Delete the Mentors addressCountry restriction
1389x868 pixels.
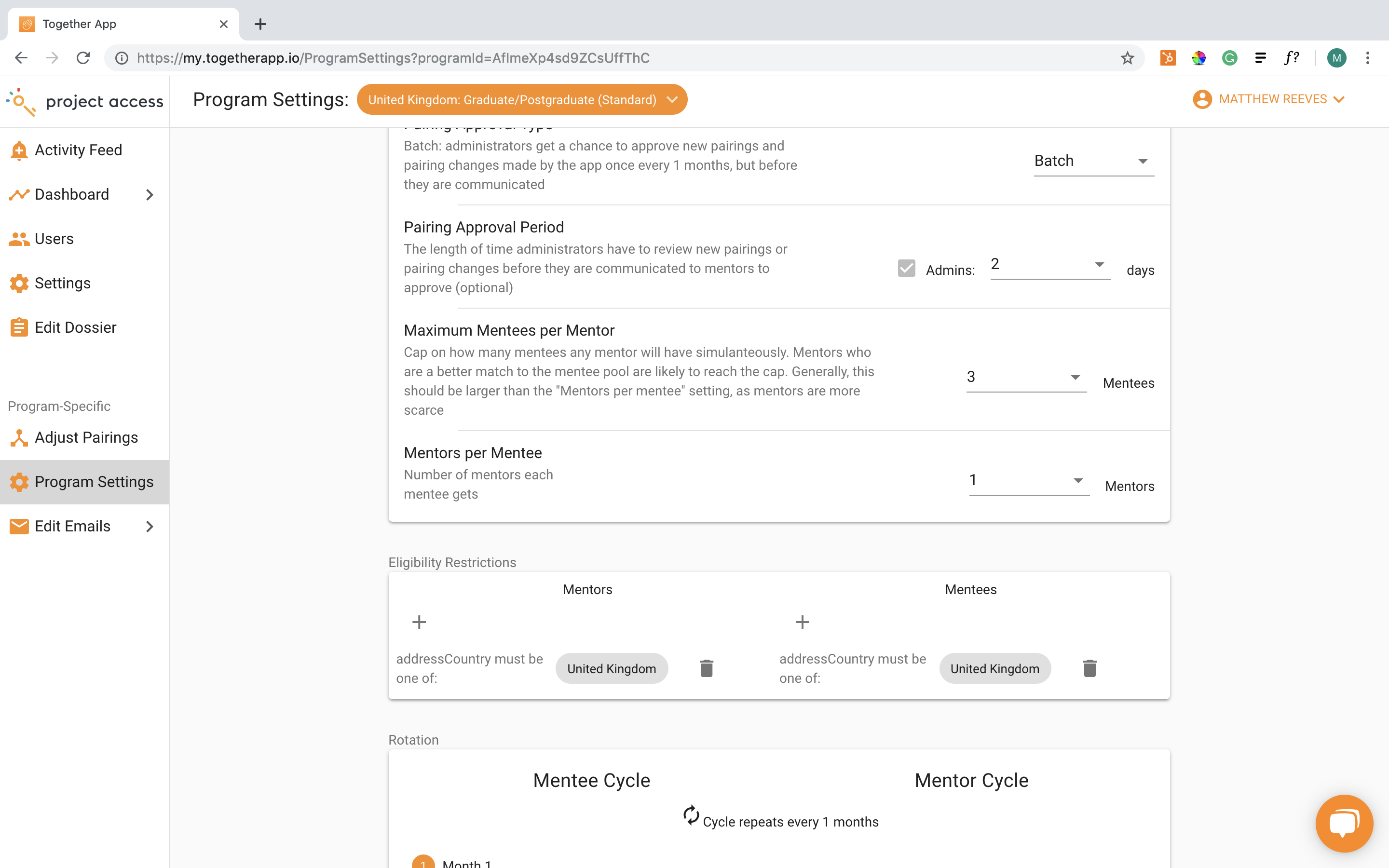(x=706, y=668)
